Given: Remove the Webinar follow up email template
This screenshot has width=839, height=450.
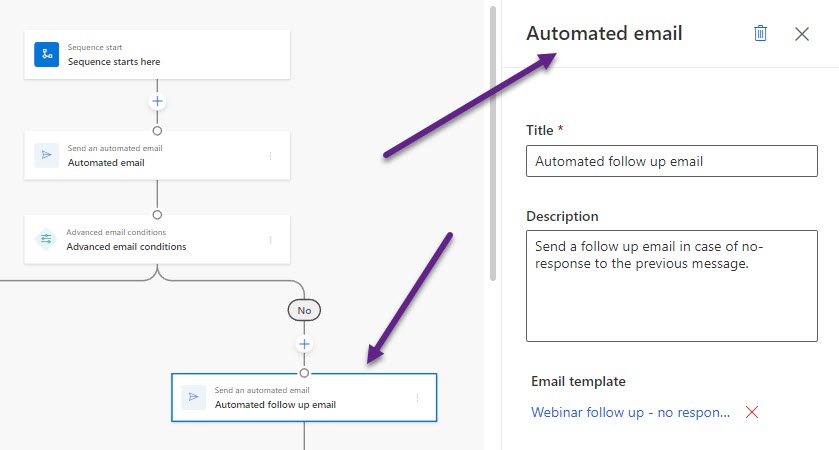Looking at the screenshot, I should pyautogui.click(x=752, y=412).
